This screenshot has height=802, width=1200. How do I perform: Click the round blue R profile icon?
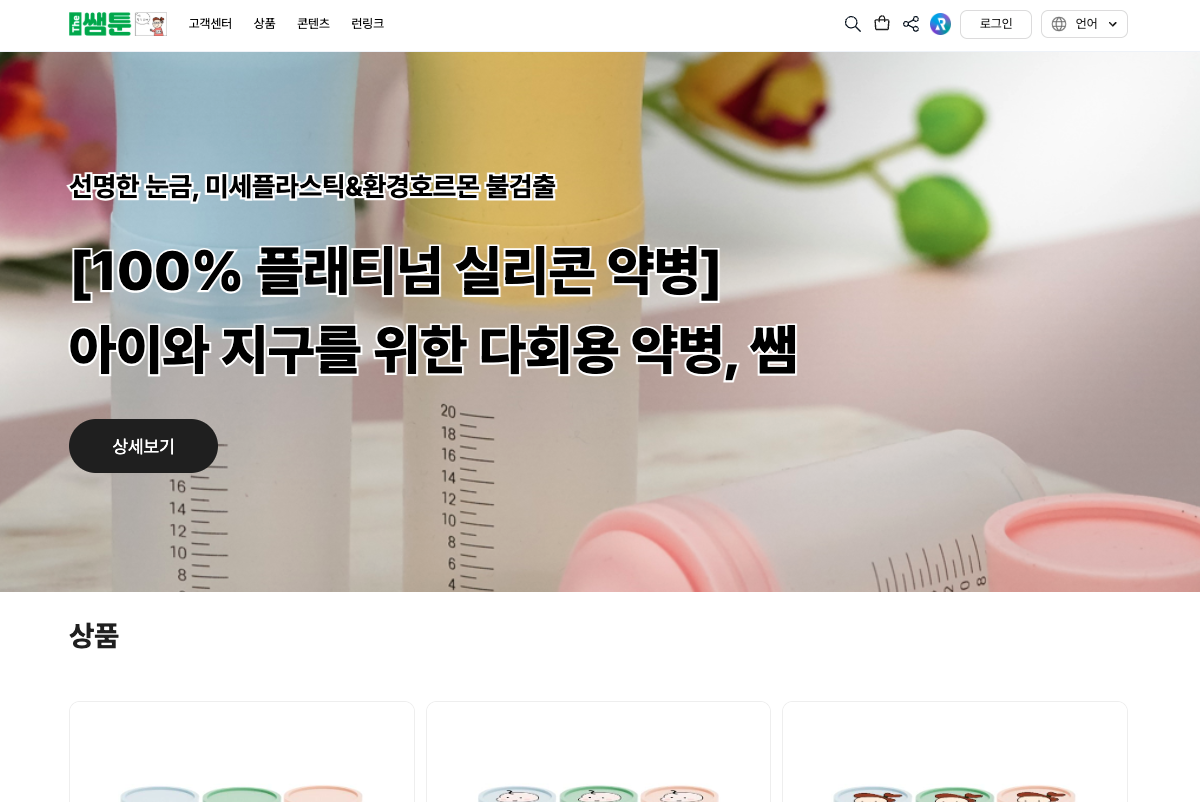[x=940, y=24]
